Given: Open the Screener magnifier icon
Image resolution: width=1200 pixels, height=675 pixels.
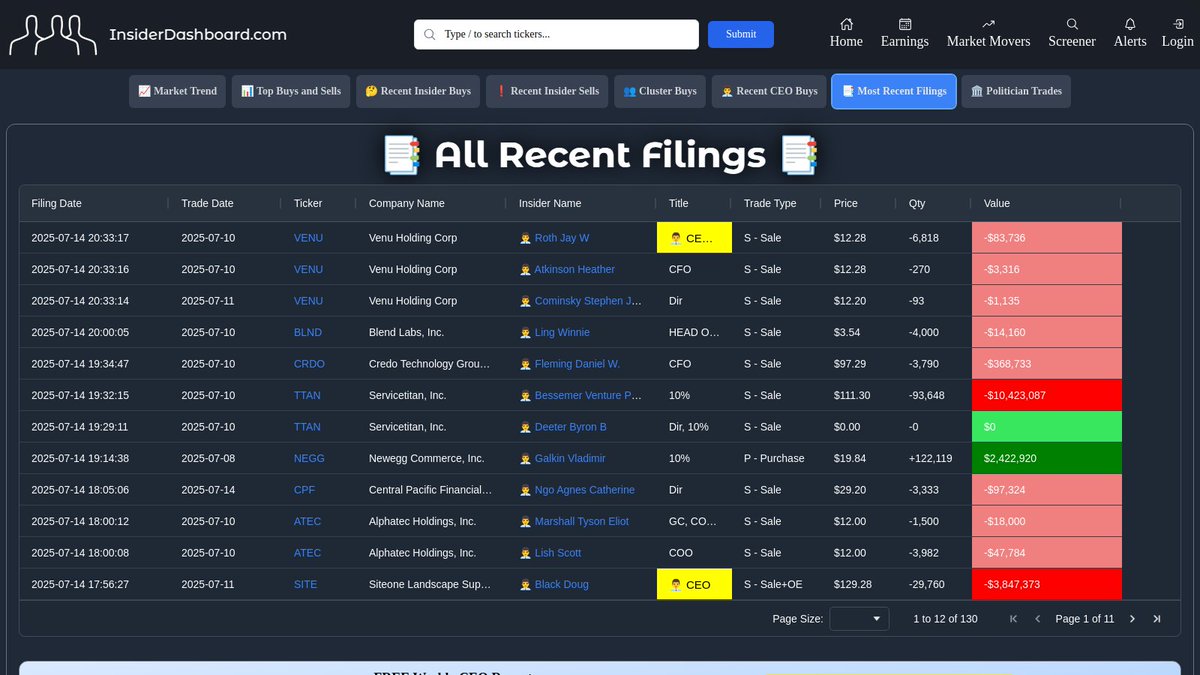Looking at the screenshot, I should pyautogui.click(x=1072, y=24).
